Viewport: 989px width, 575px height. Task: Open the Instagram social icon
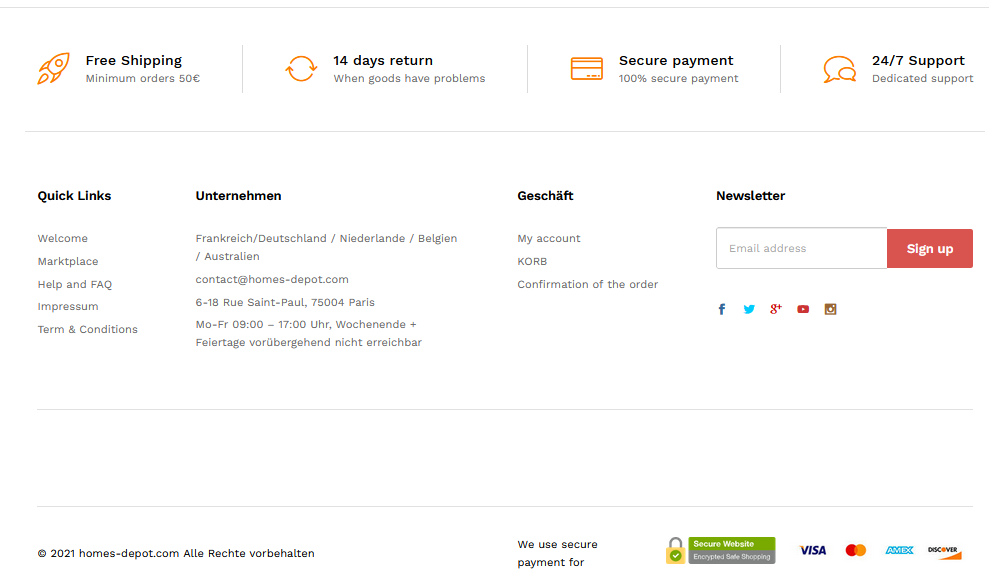click(830, 309)
